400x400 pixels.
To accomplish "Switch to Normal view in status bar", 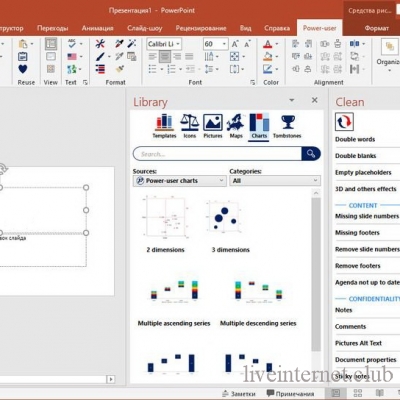I will pyautogui.click(x=336, y=393).
